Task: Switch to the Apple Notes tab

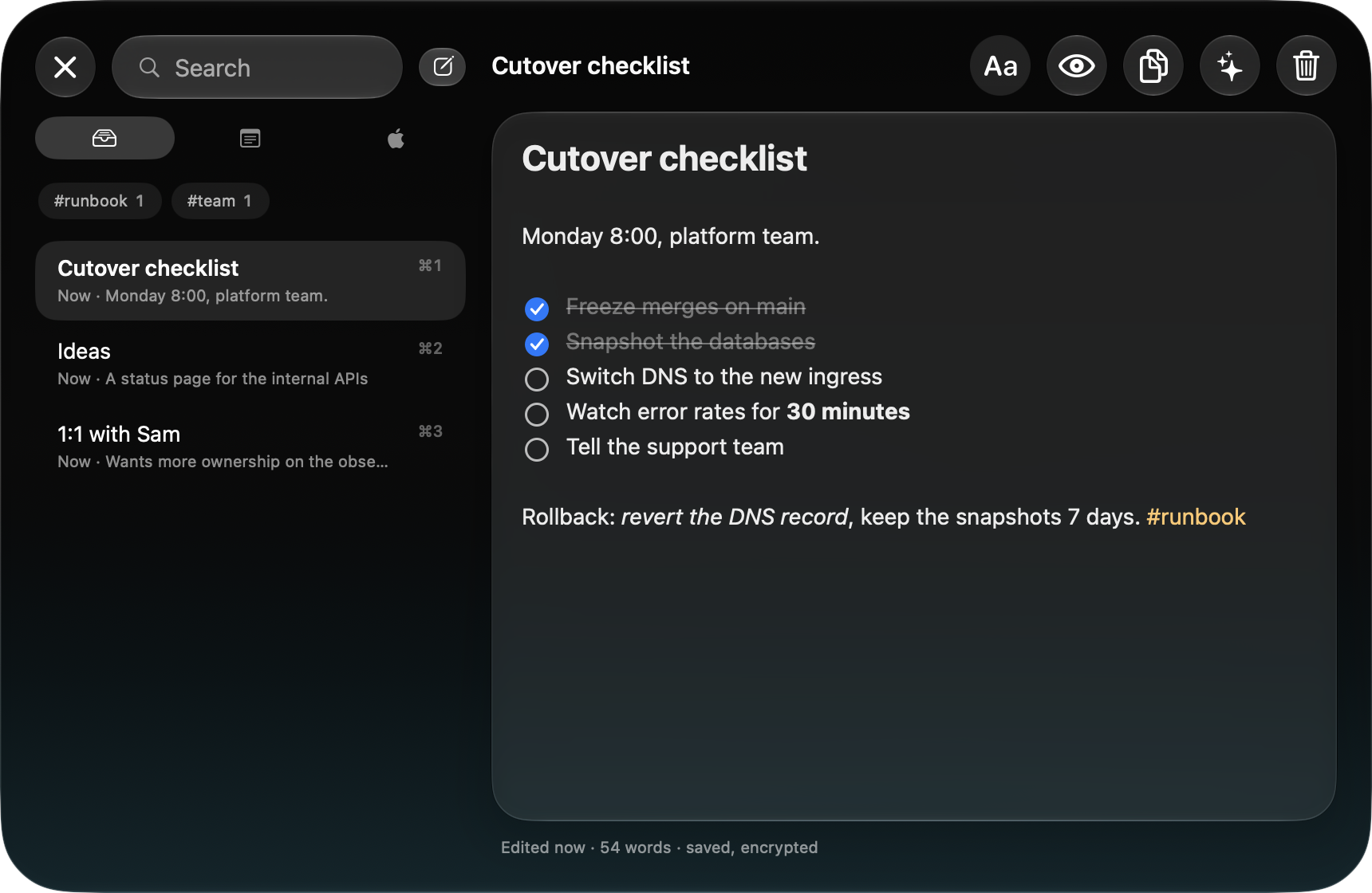Action: click(396, 138)
